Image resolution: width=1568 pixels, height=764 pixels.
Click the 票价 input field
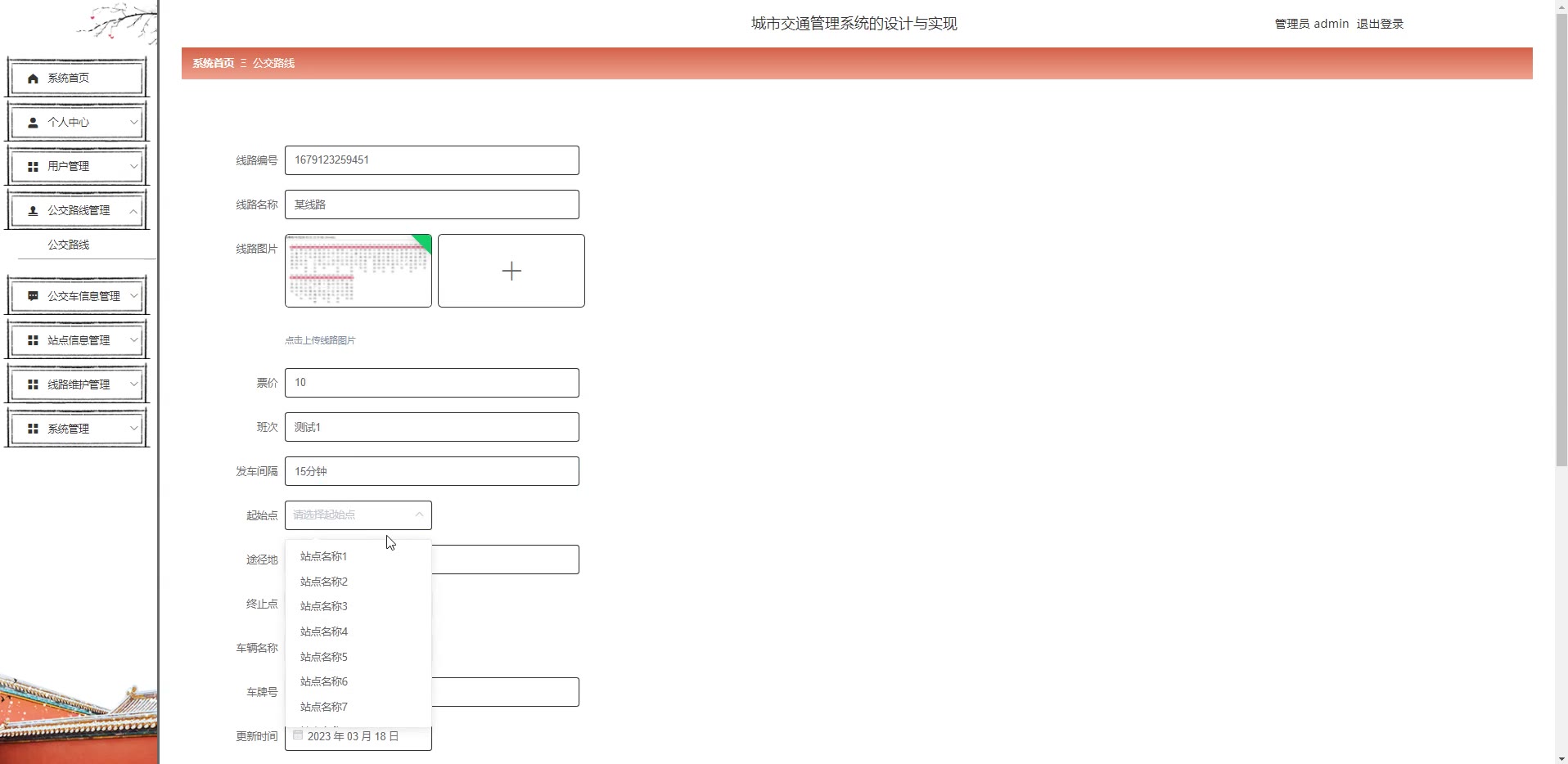coord(432,383)
